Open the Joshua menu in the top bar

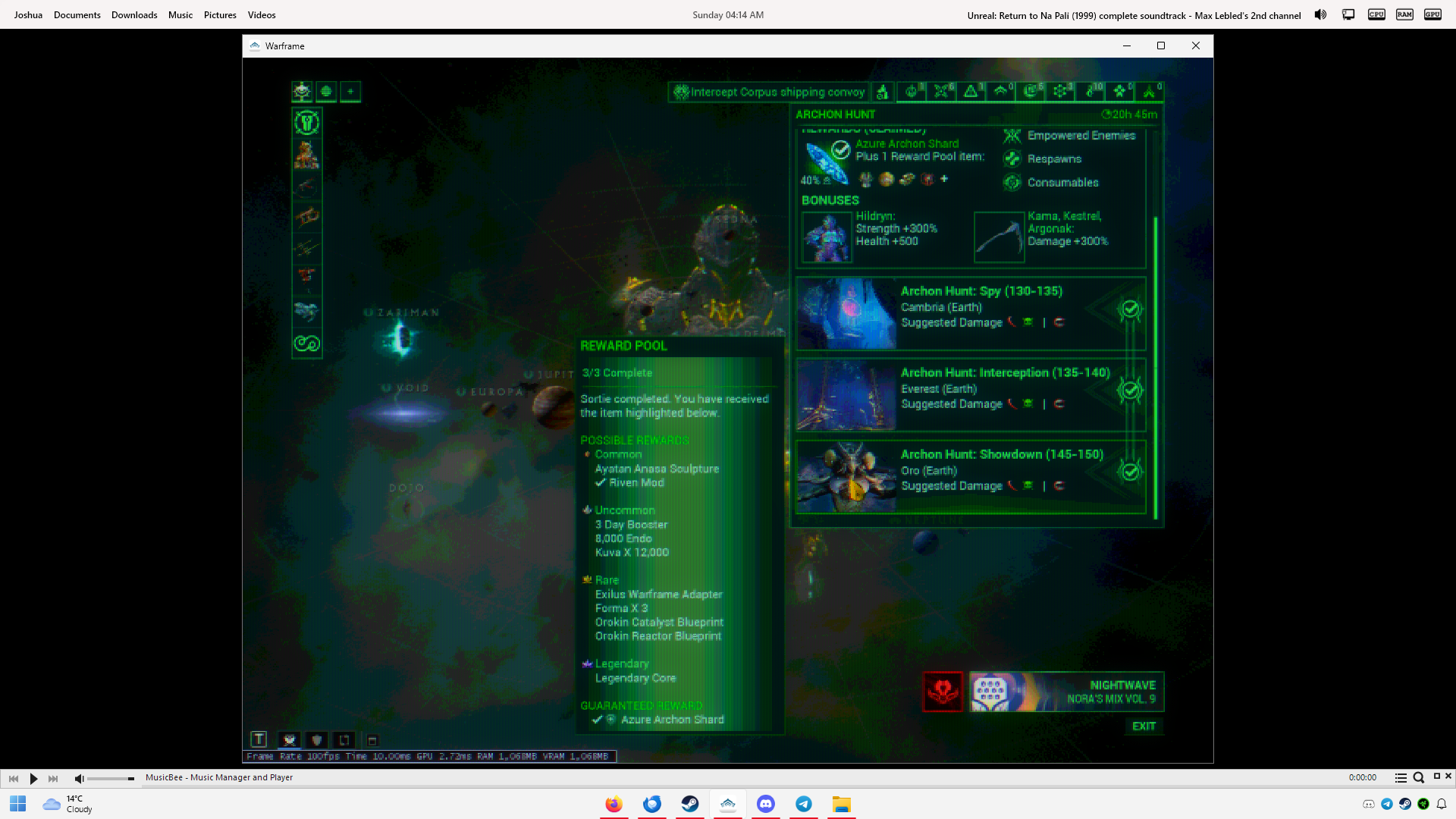coord(28,15)
